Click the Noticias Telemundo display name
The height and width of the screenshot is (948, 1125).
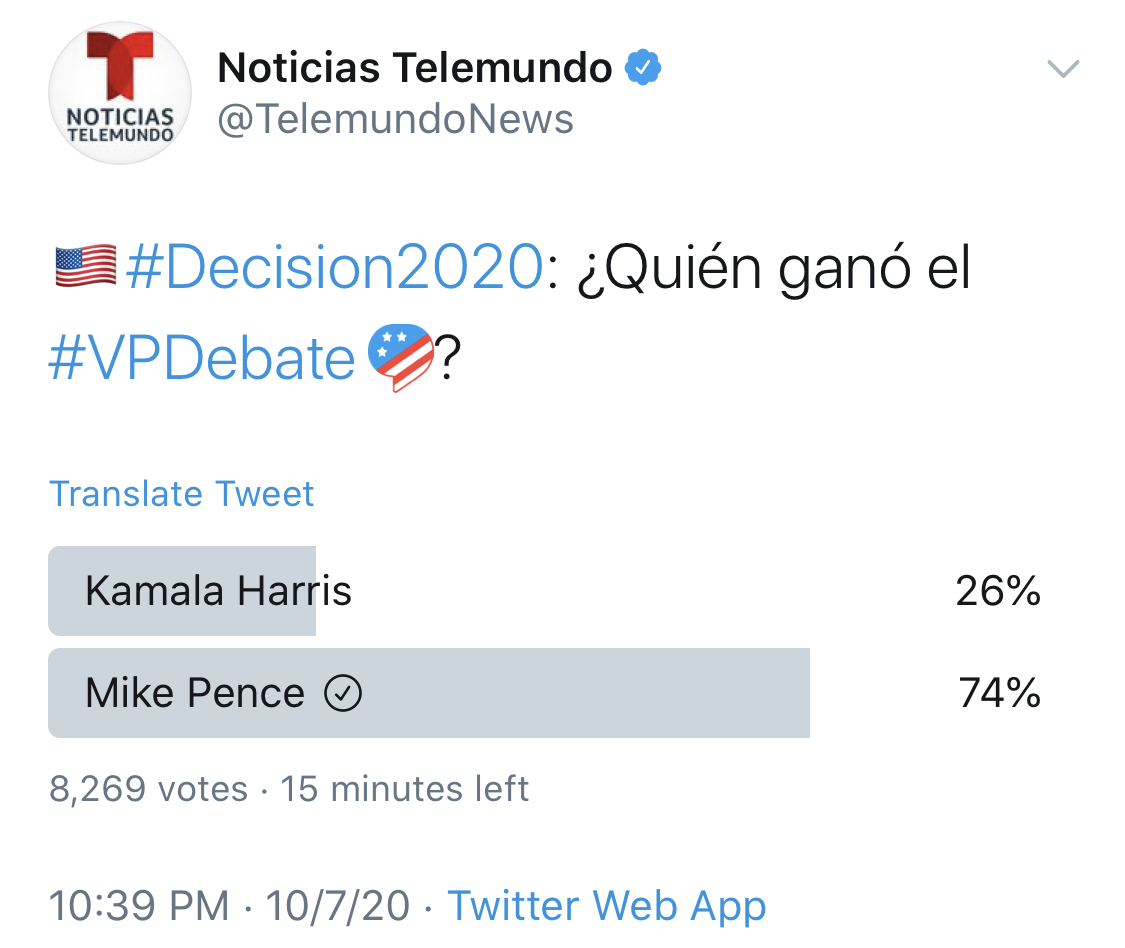[x=415, y=67]
